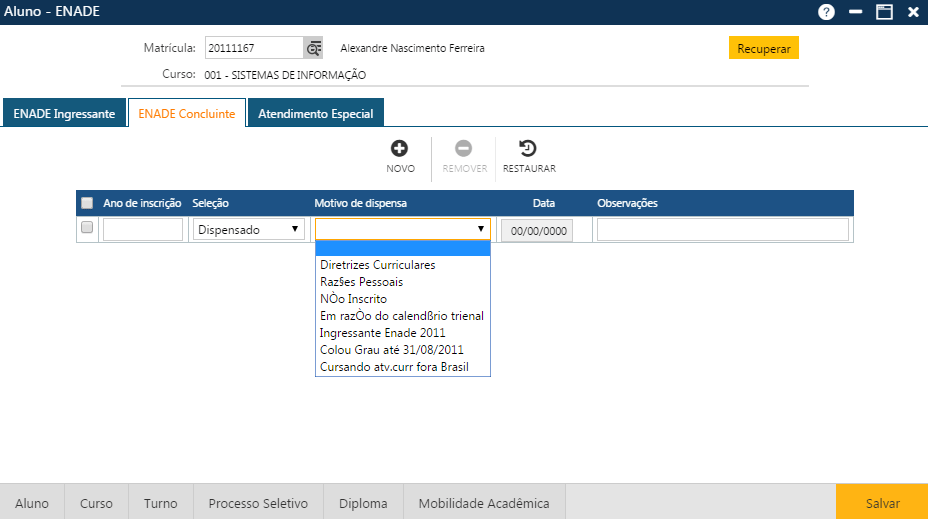Check the row checkbox beside Ano de inscrição field
Screen dimensions: 929x519
87,228
